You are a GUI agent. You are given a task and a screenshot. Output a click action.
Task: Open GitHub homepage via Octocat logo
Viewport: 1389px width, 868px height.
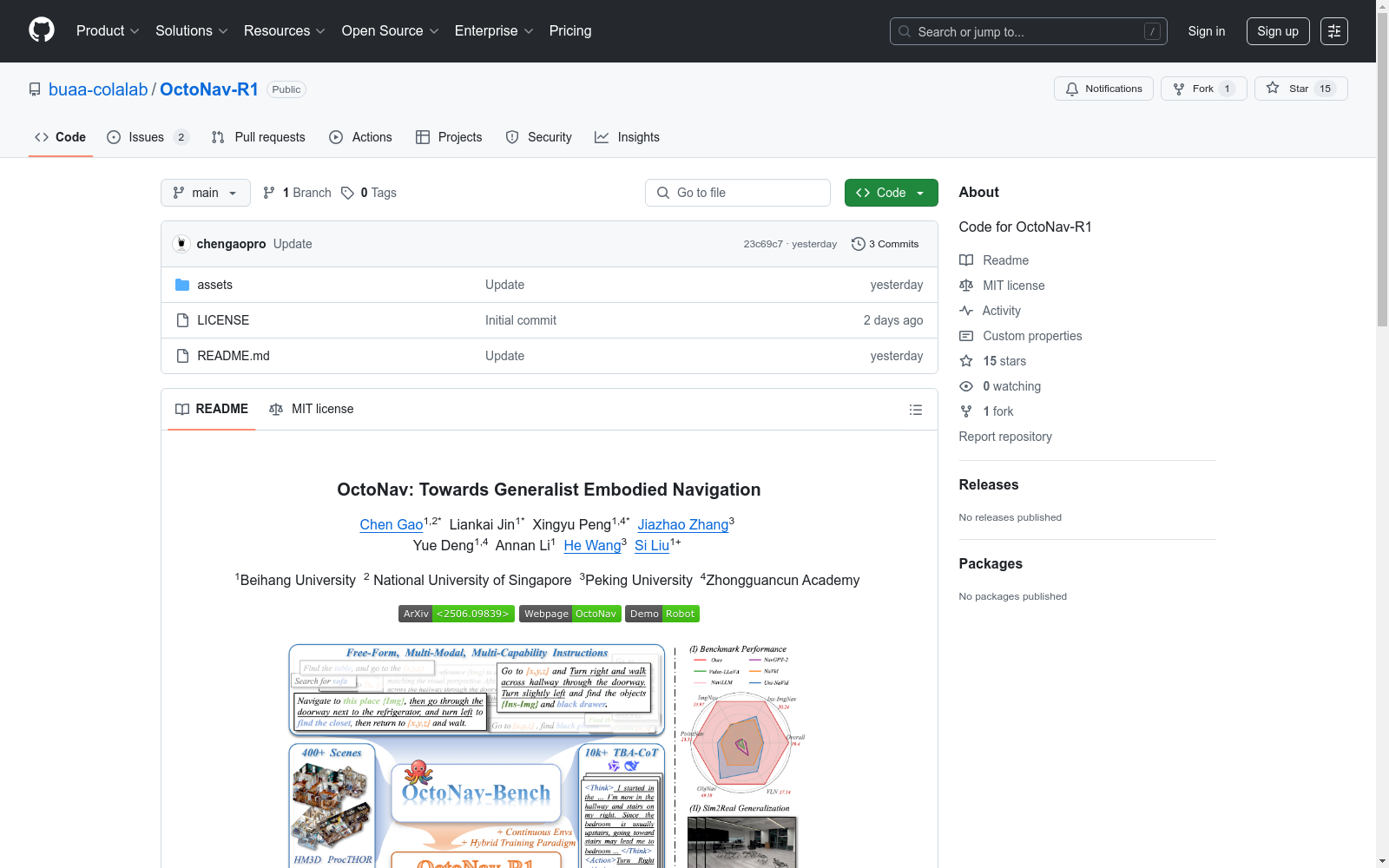pyautogui.click(x=42, y=30)
